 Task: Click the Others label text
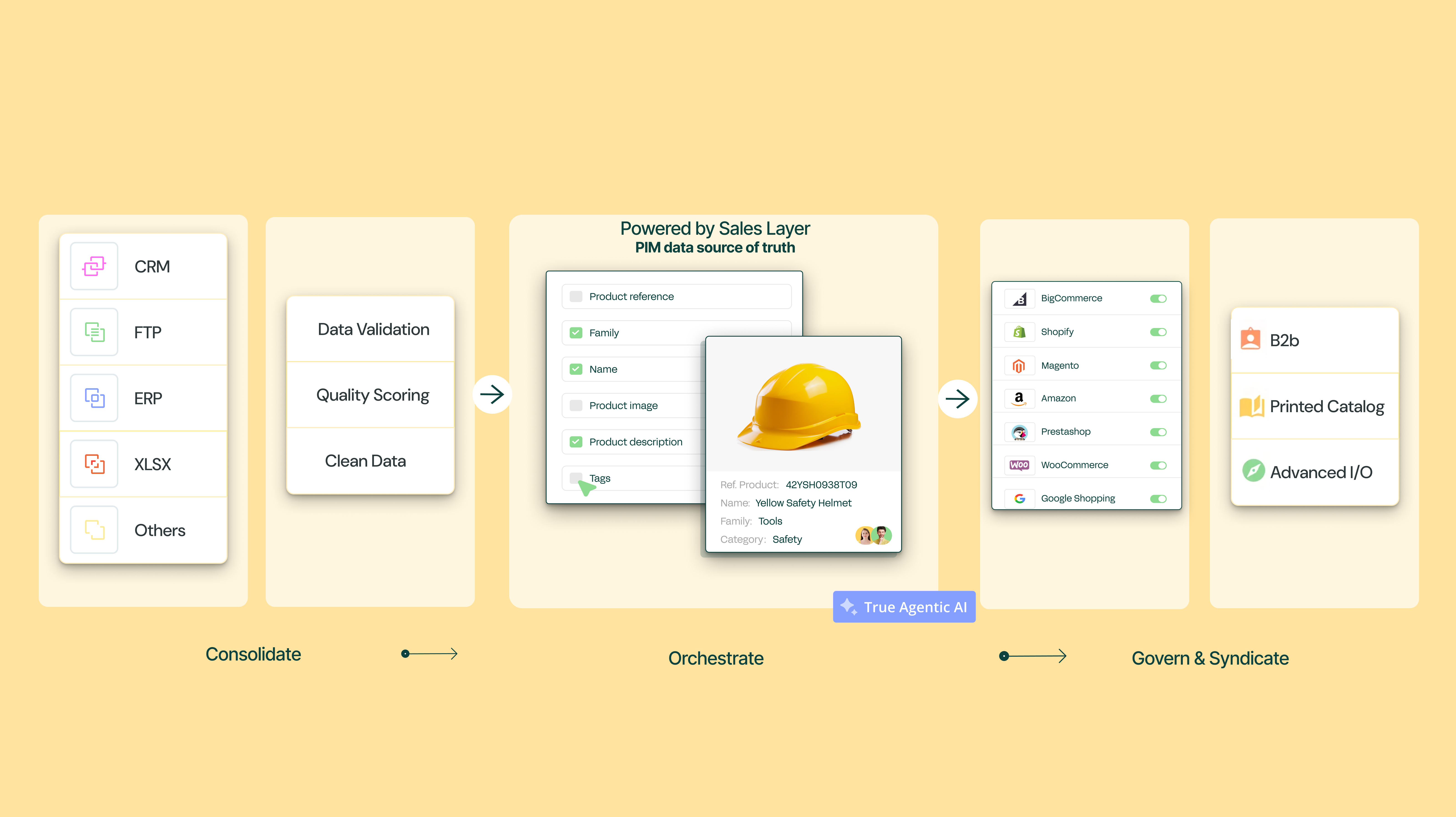(160, 530)
